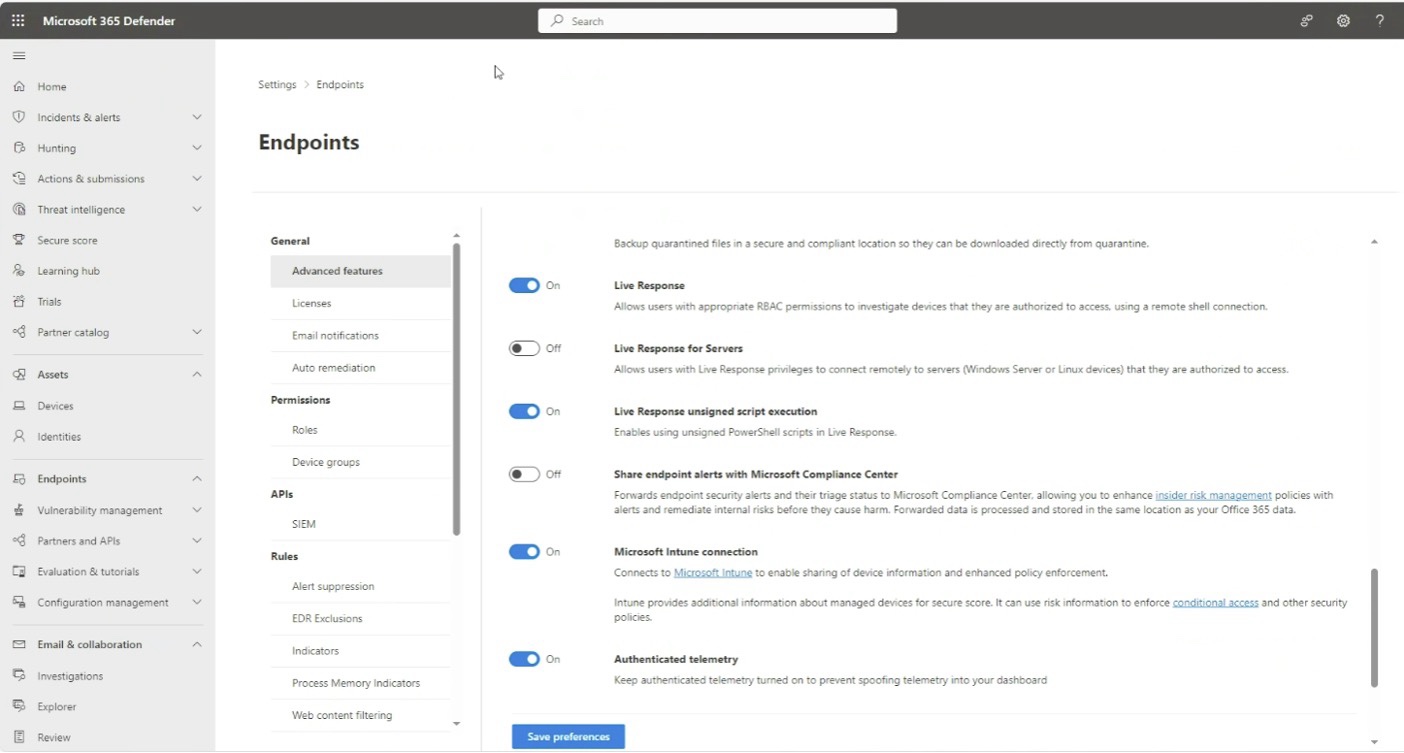Image resolution: width=1404 pixels, height=753 pixels.
Task: Disable the Live Response feature
Action: [x=526, y=285]
